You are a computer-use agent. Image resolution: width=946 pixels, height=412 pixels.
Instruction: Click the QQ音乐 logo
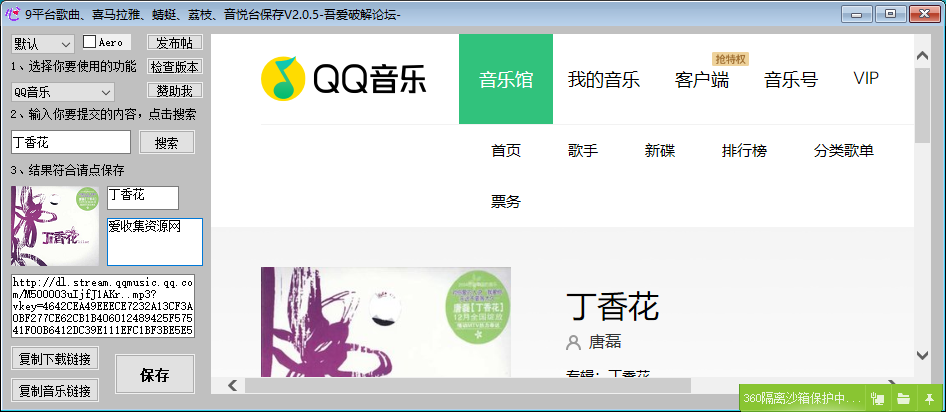(x=343, y=80)
